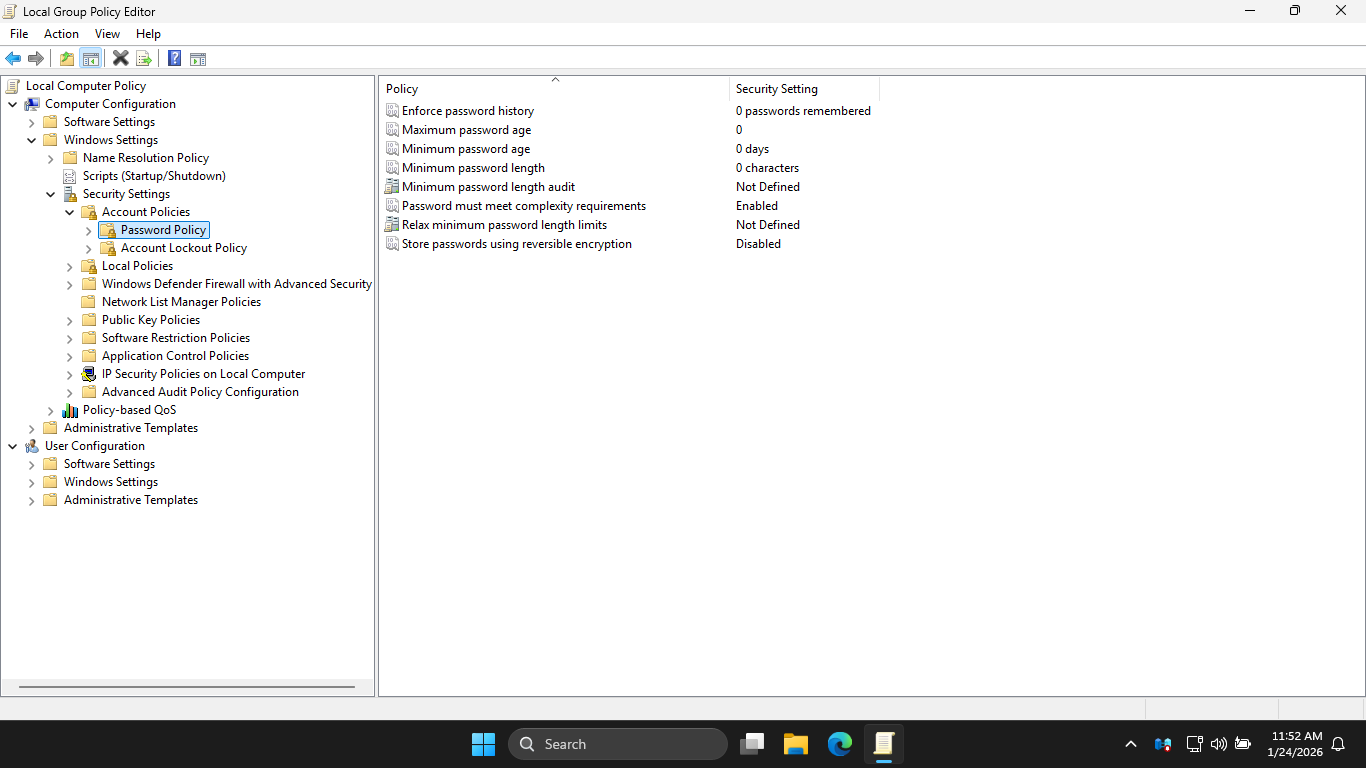Select the Minimum password length policy

(x=472, y=168)
